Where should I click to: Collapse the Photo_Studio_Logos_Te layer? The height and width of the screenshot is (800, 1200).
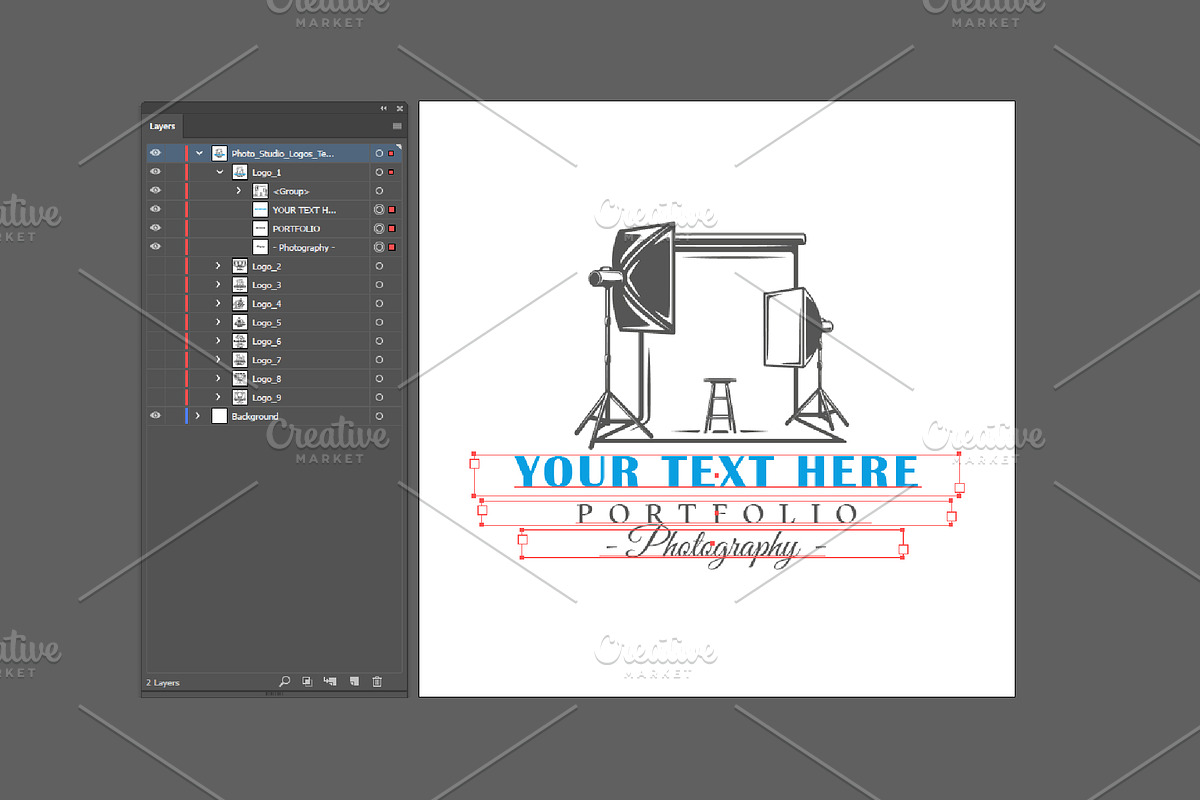[x=199, y=154]
